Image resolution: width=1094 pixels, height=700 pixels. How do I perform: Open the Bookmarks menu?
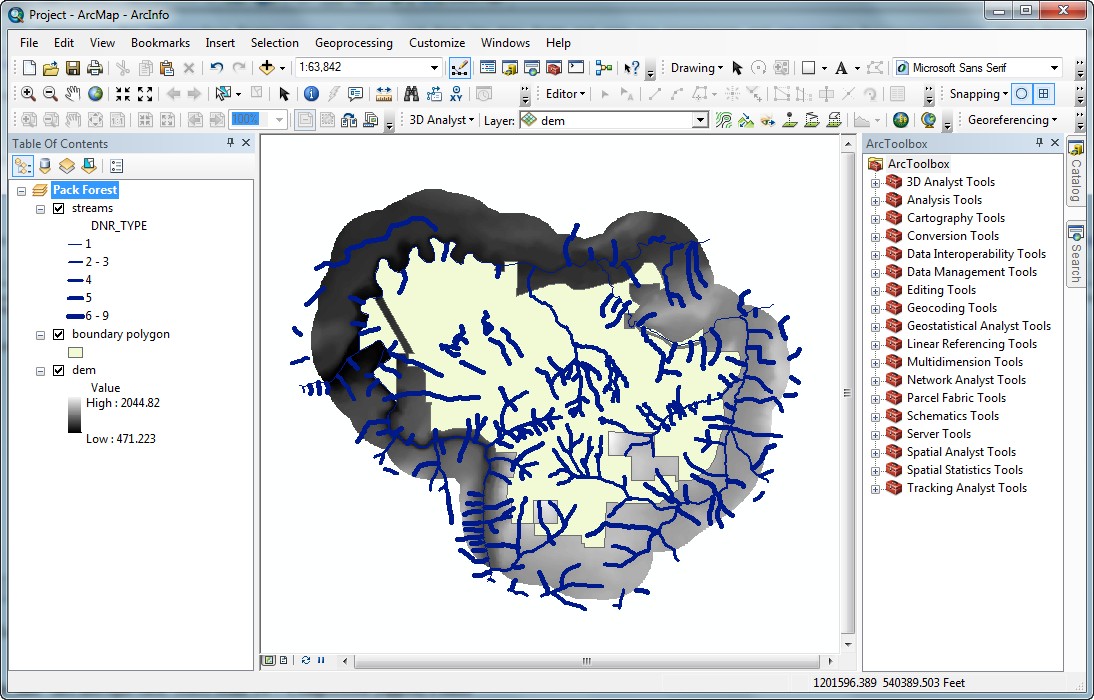[160, 43]
